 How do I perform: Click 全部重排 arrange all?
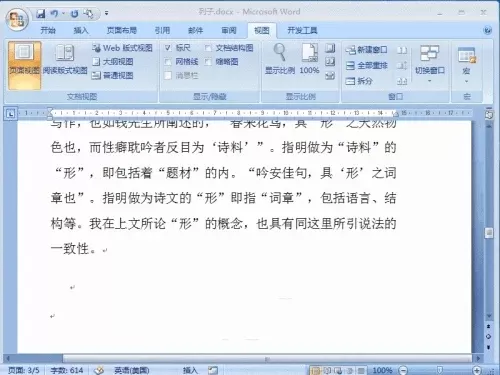[366, 65]
